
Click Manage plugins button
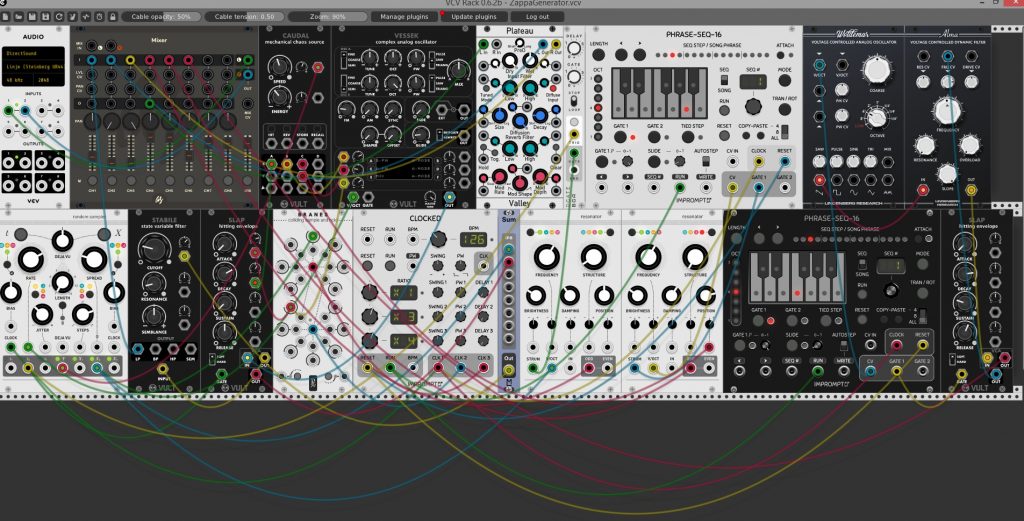click(x=404, y=16)
